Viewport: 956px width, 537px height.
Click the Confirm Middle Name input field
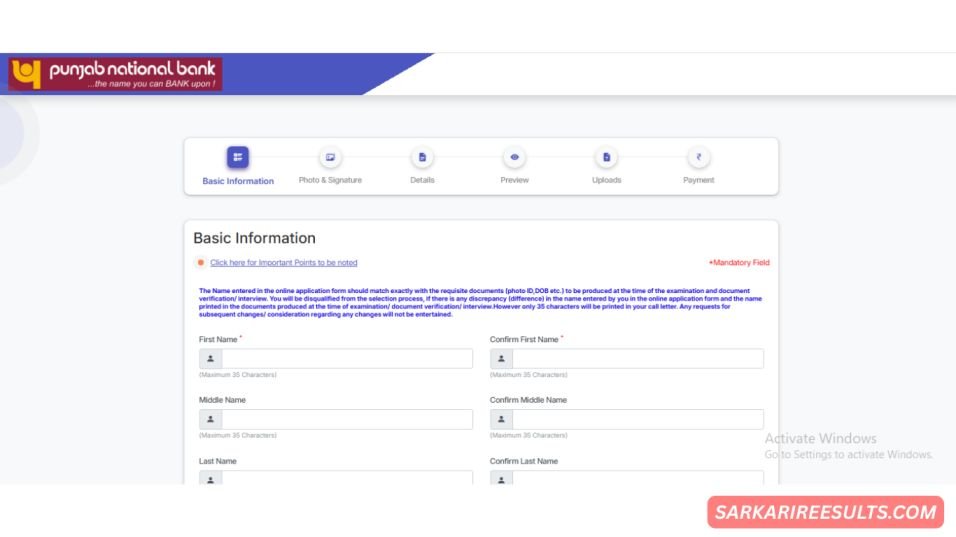(x=637, y=420)
